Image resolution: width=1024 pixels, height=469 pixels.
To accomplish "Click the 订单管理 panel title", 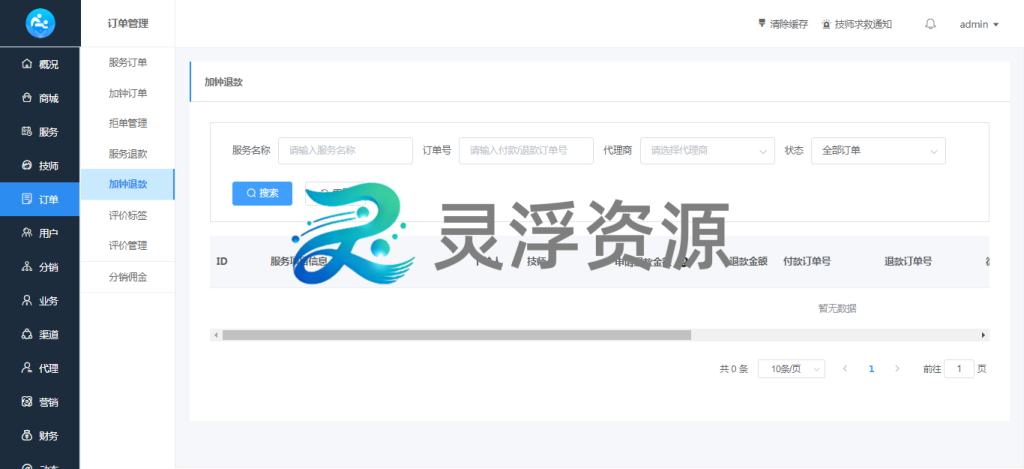I will coord(128,24).
